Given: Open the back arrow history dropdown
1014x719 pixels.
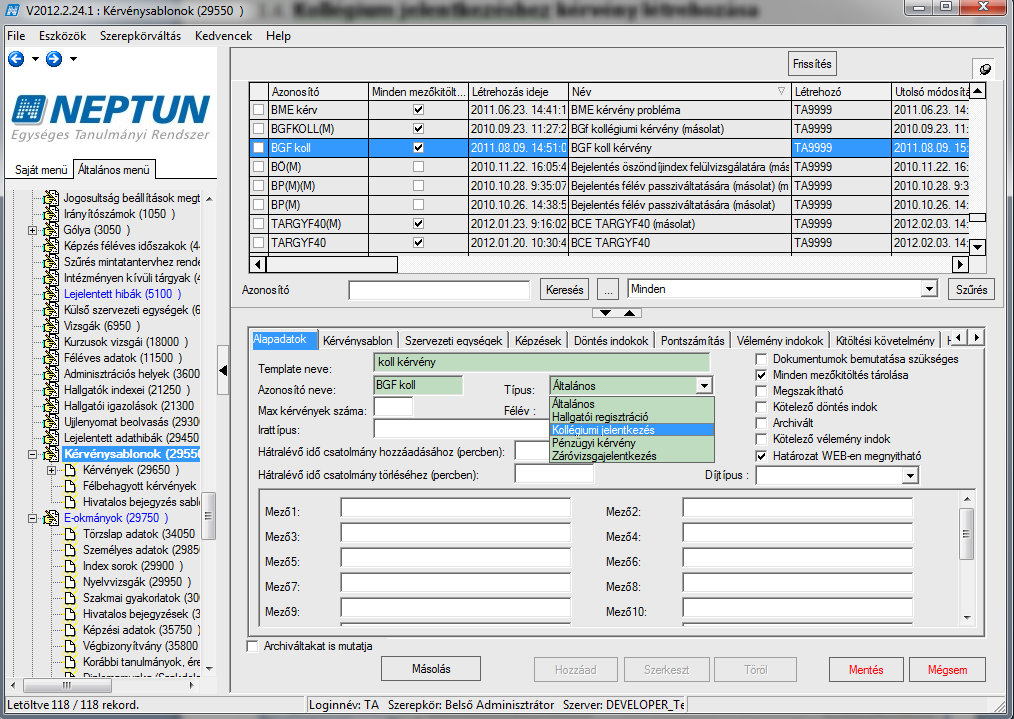Looking at the screenshot, I should click(35, 59).
